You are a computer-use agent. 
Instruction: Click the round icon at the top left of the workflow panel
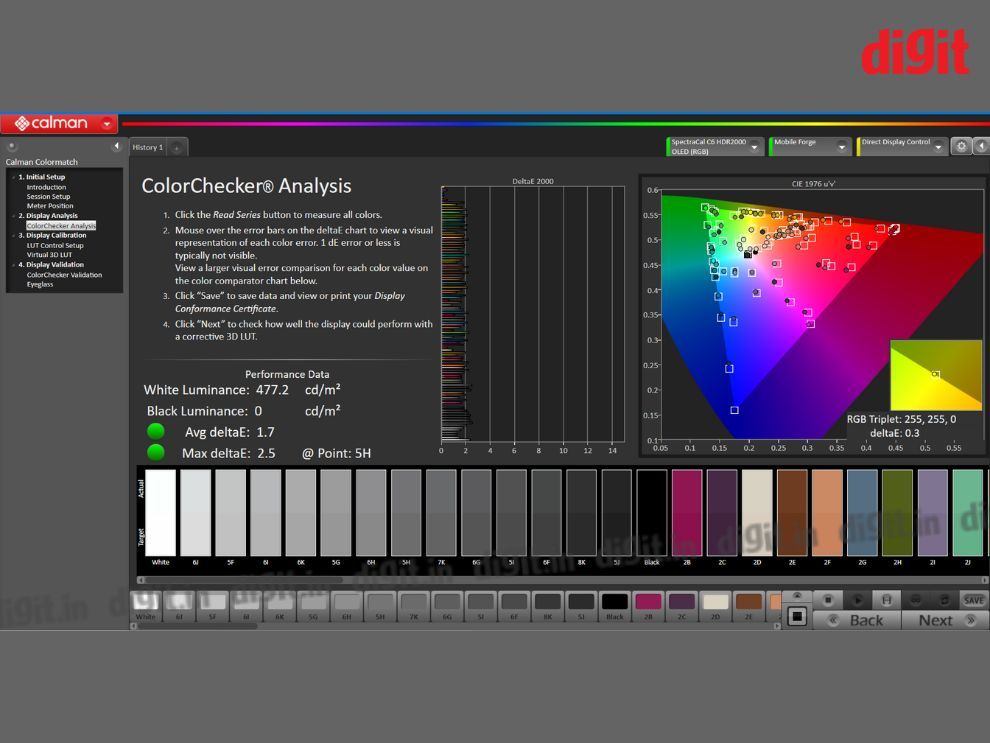(x=11, y=146)
